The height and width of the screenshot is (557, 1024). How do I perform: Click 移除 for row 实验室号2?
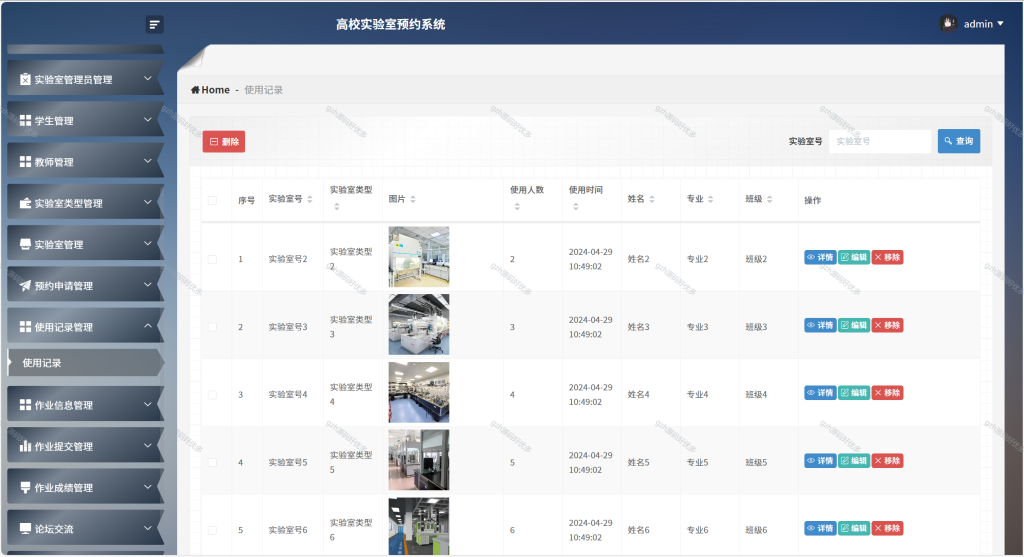pos(888,257)
